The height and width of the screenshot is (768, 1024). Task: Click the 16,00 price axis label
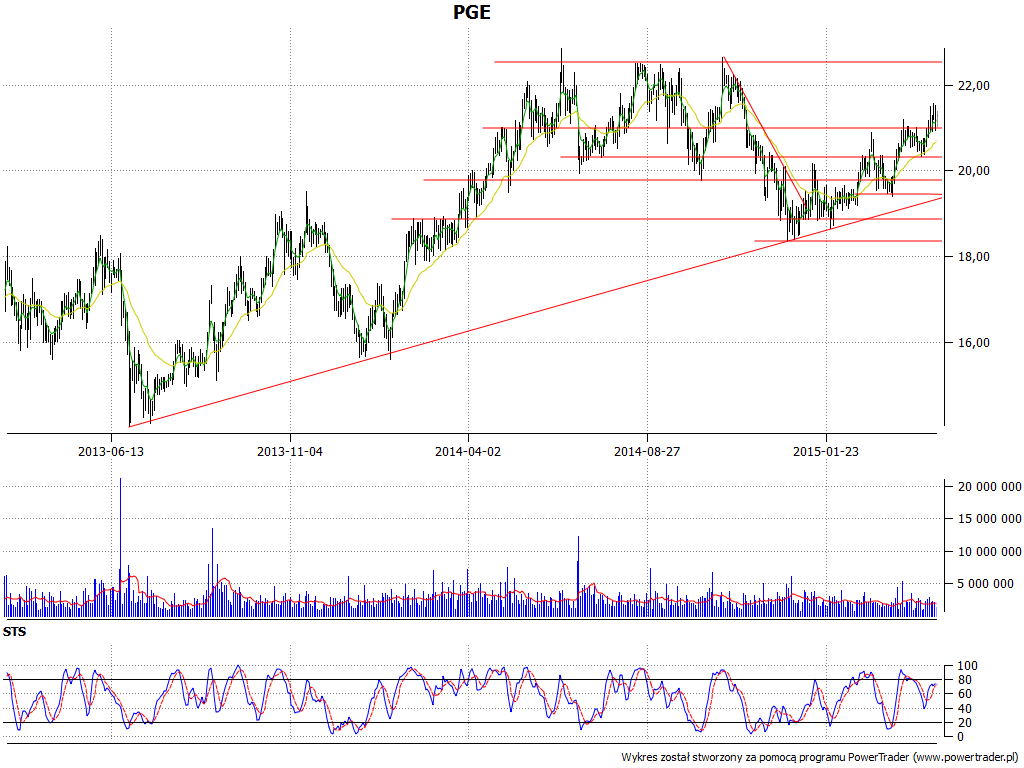(x=976, y=343)
